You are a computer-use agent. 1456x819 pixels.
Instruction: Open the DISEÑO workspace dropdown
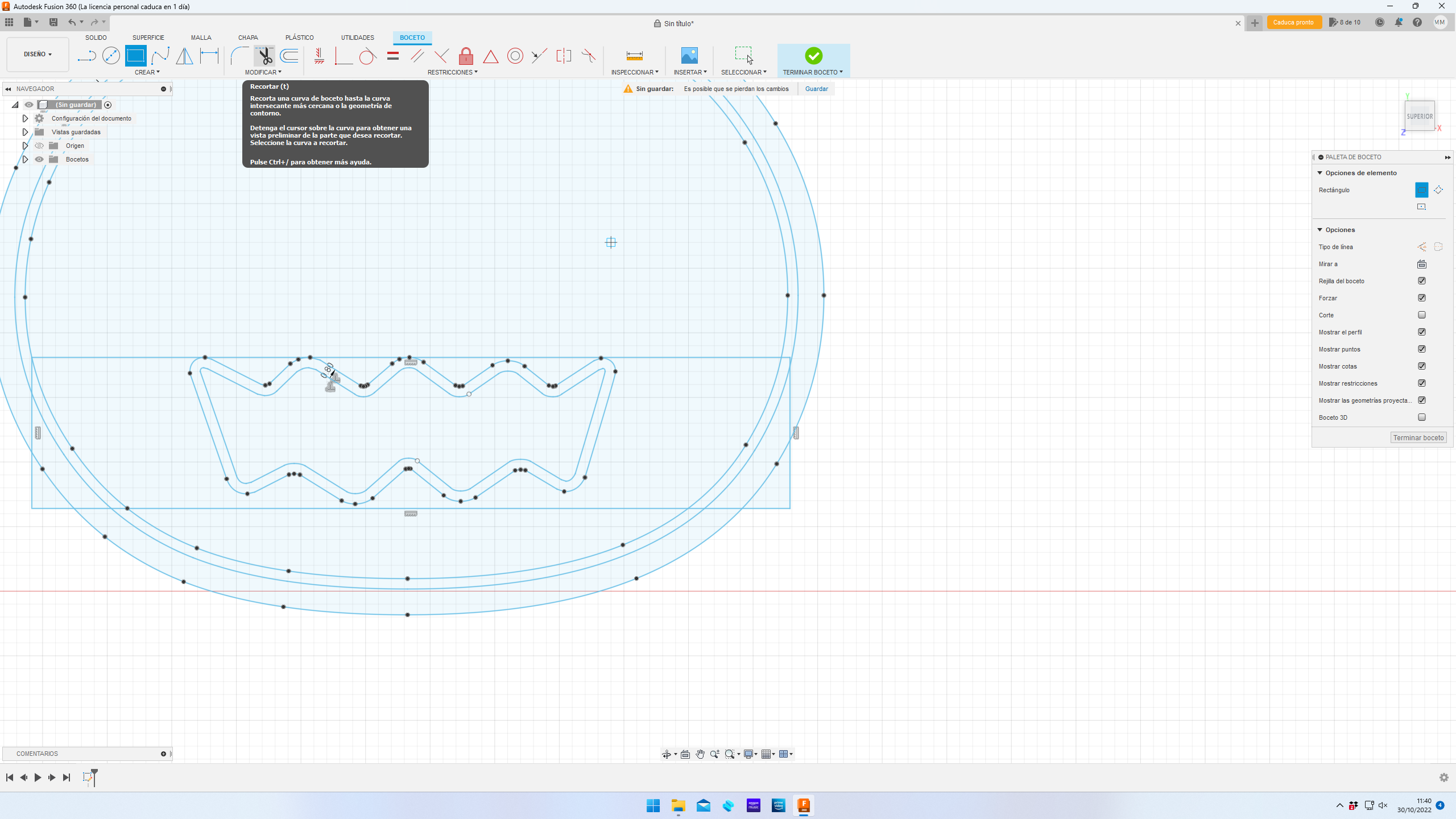[x=38, y=55]
